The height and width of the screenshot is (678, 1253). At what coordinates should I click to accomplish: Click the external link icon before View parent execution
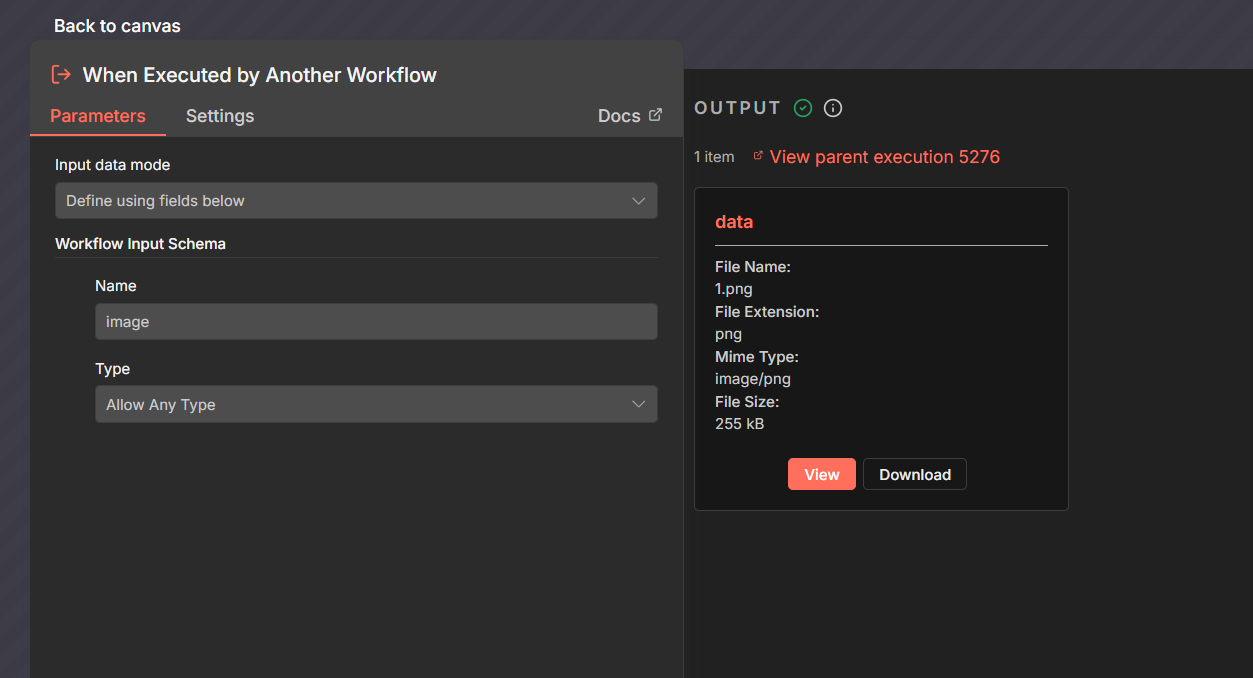(x=758, y=156)
